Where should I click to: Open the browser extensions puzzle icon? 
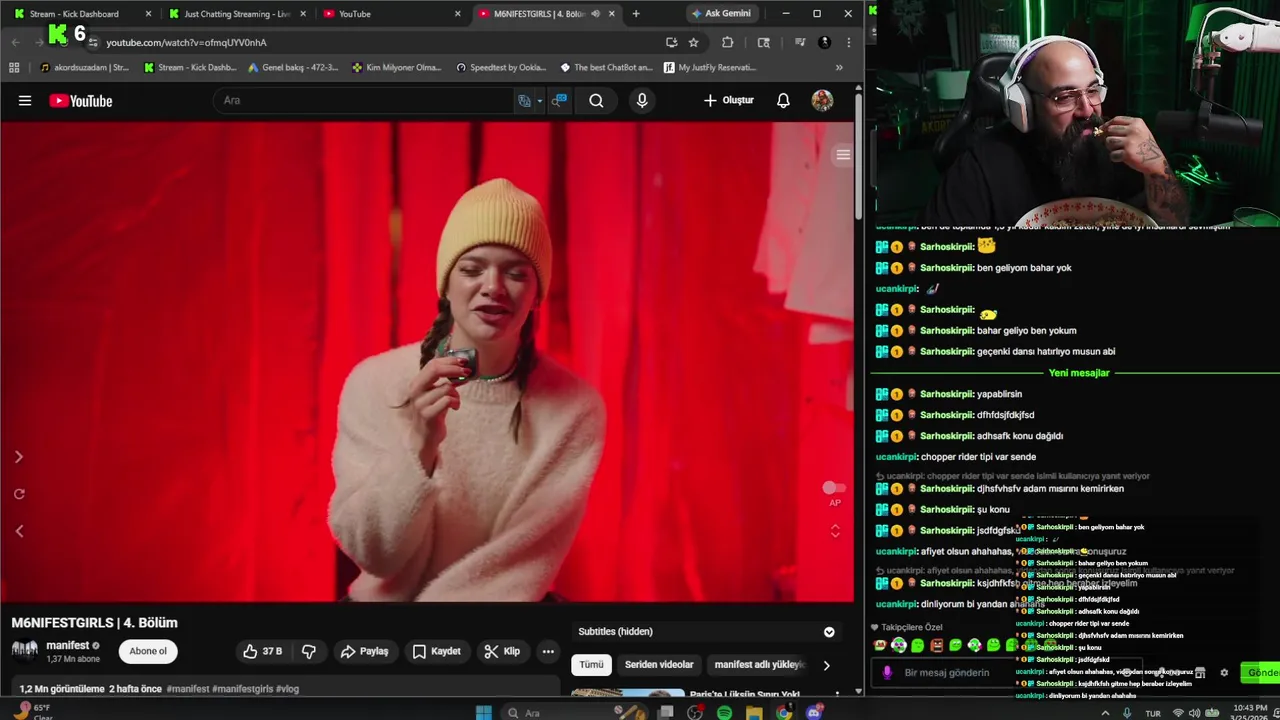(727, 43)
